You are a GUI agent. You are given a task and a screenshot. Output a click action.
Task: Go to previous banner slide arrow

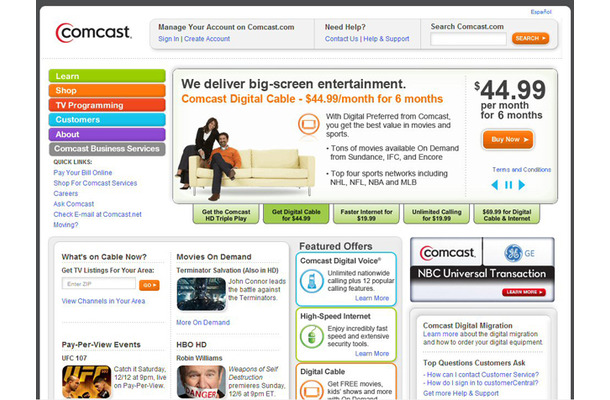pos(494,185)
